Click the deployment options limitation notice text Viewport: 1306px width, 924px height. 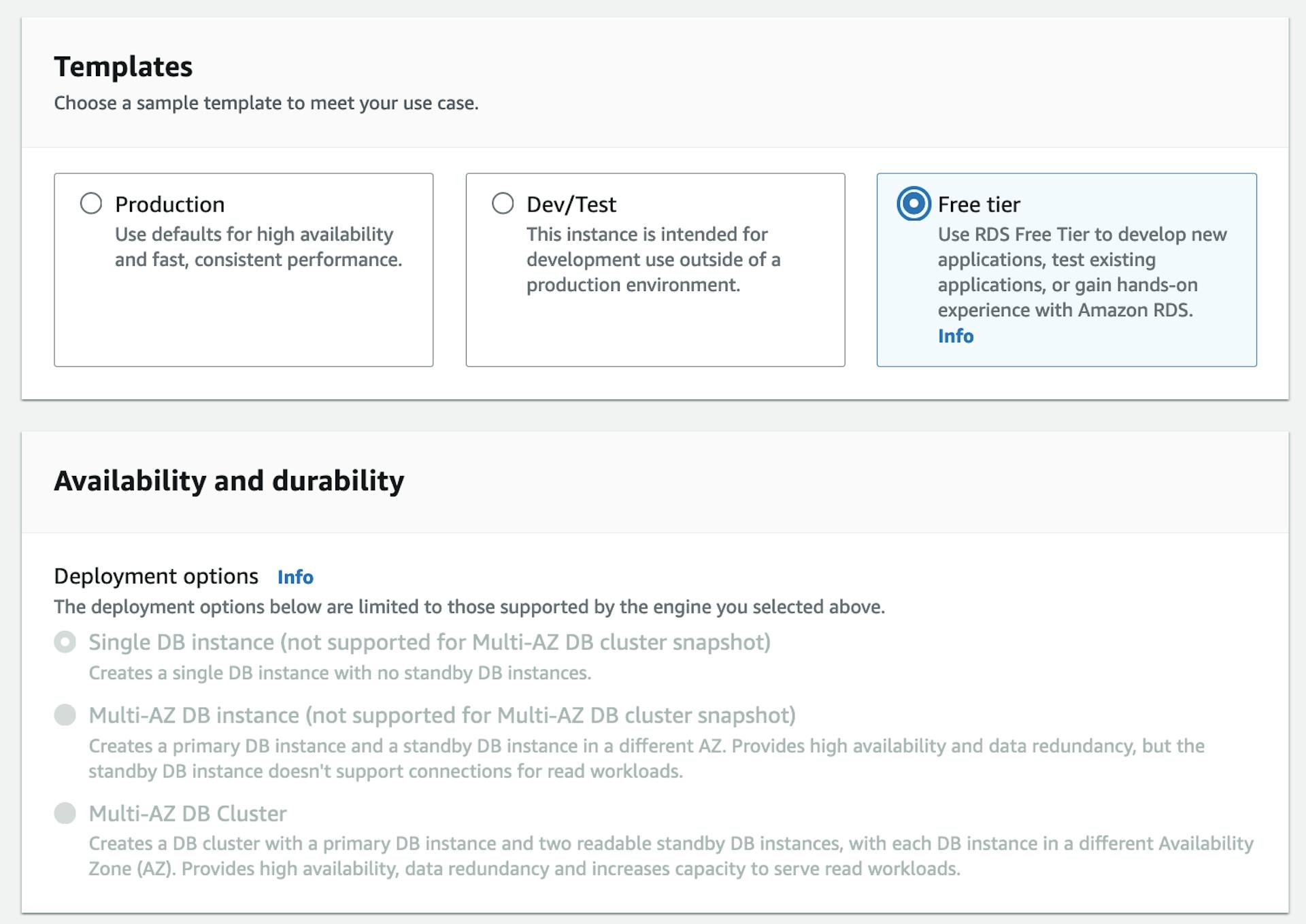(469, 606)
